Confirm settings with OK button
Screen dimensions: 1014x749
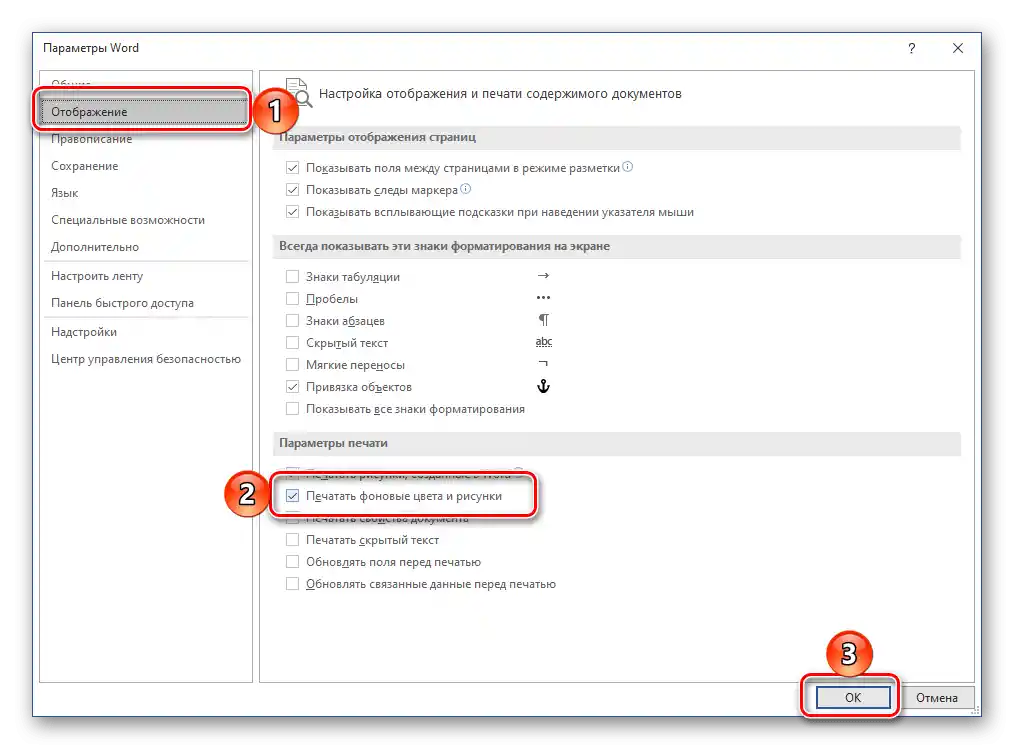853,698
